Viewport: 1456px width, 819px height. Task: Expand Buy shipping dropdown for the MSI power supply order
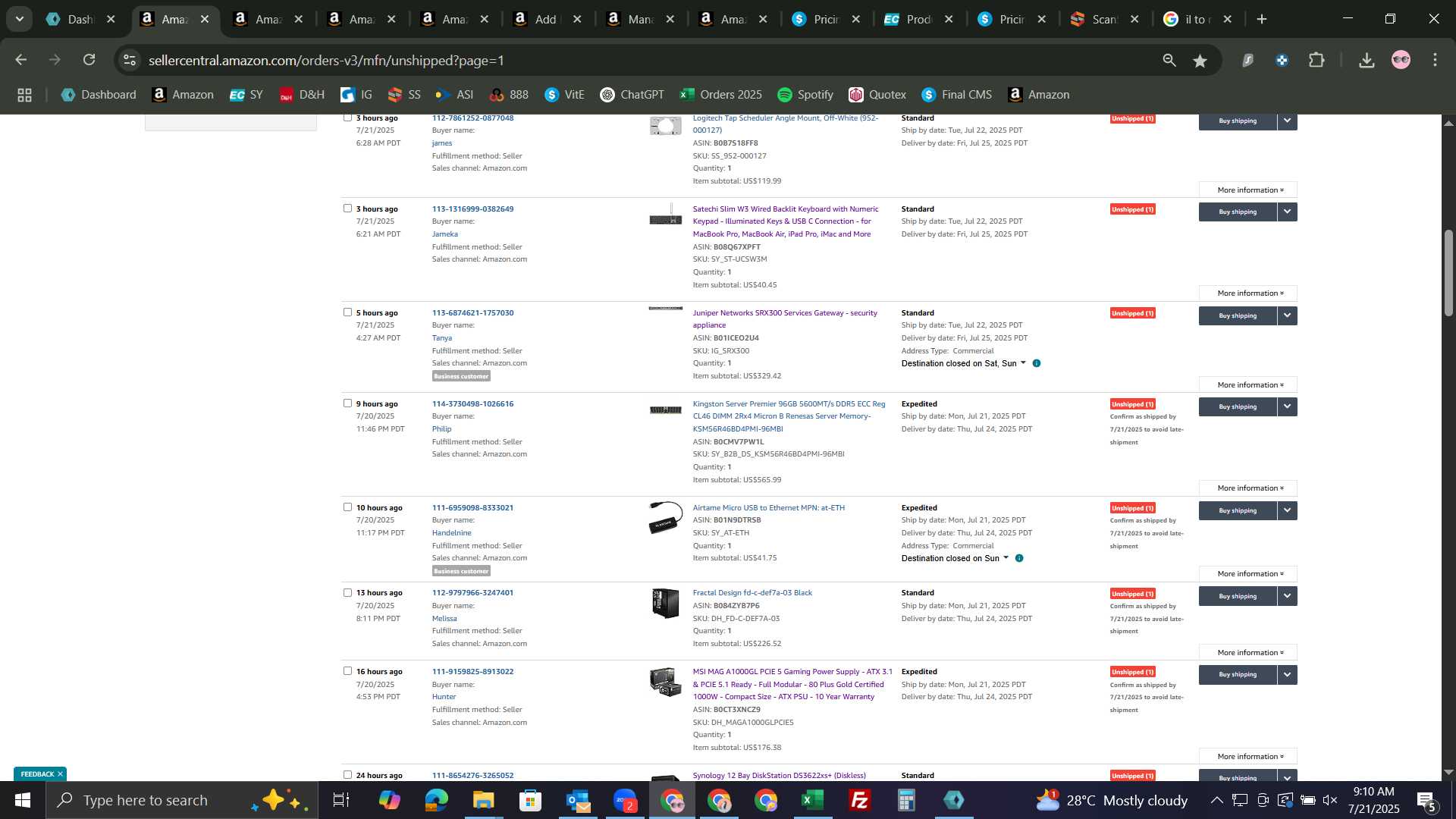tap(1287, 674)
